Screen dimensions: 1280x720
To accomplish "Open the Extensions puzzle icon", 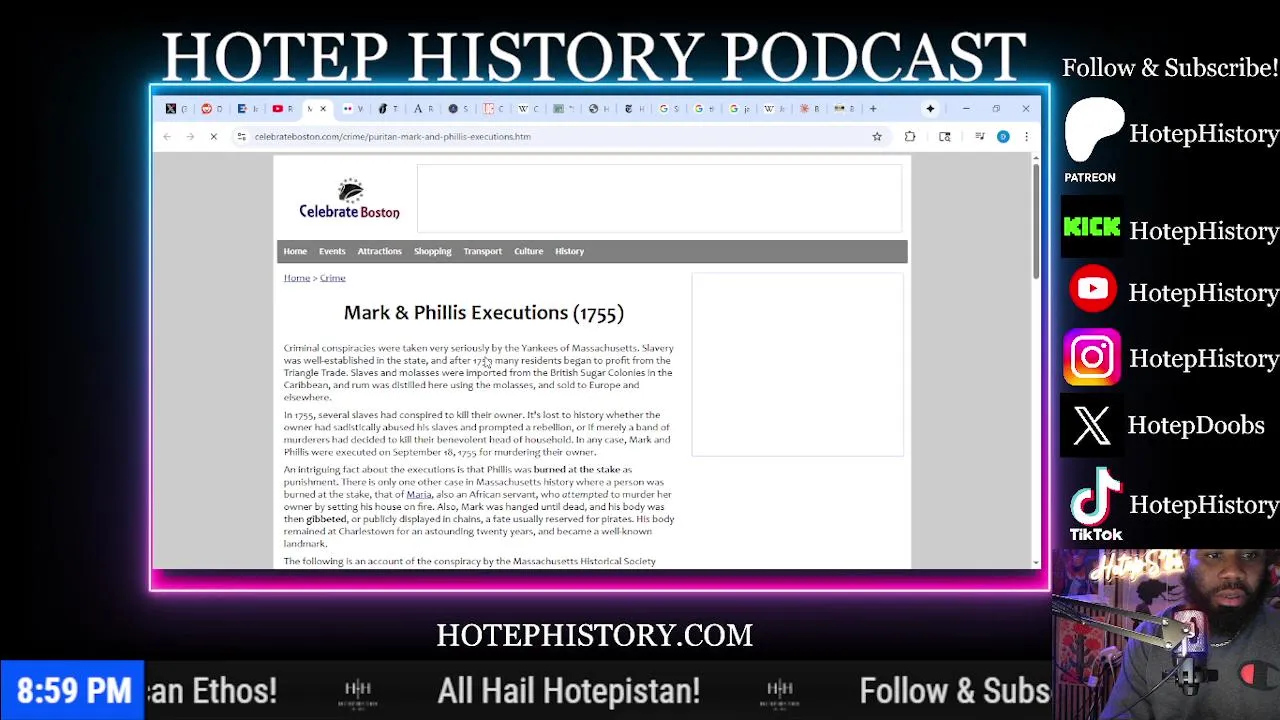I will click(909, 137).
